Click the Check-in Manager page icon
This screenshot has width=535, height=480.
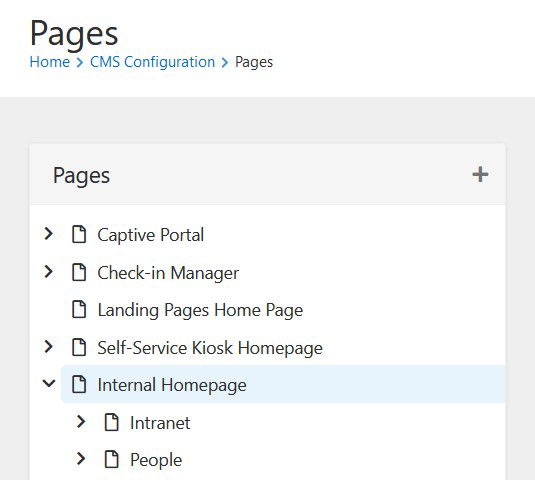tap(79, 272)
